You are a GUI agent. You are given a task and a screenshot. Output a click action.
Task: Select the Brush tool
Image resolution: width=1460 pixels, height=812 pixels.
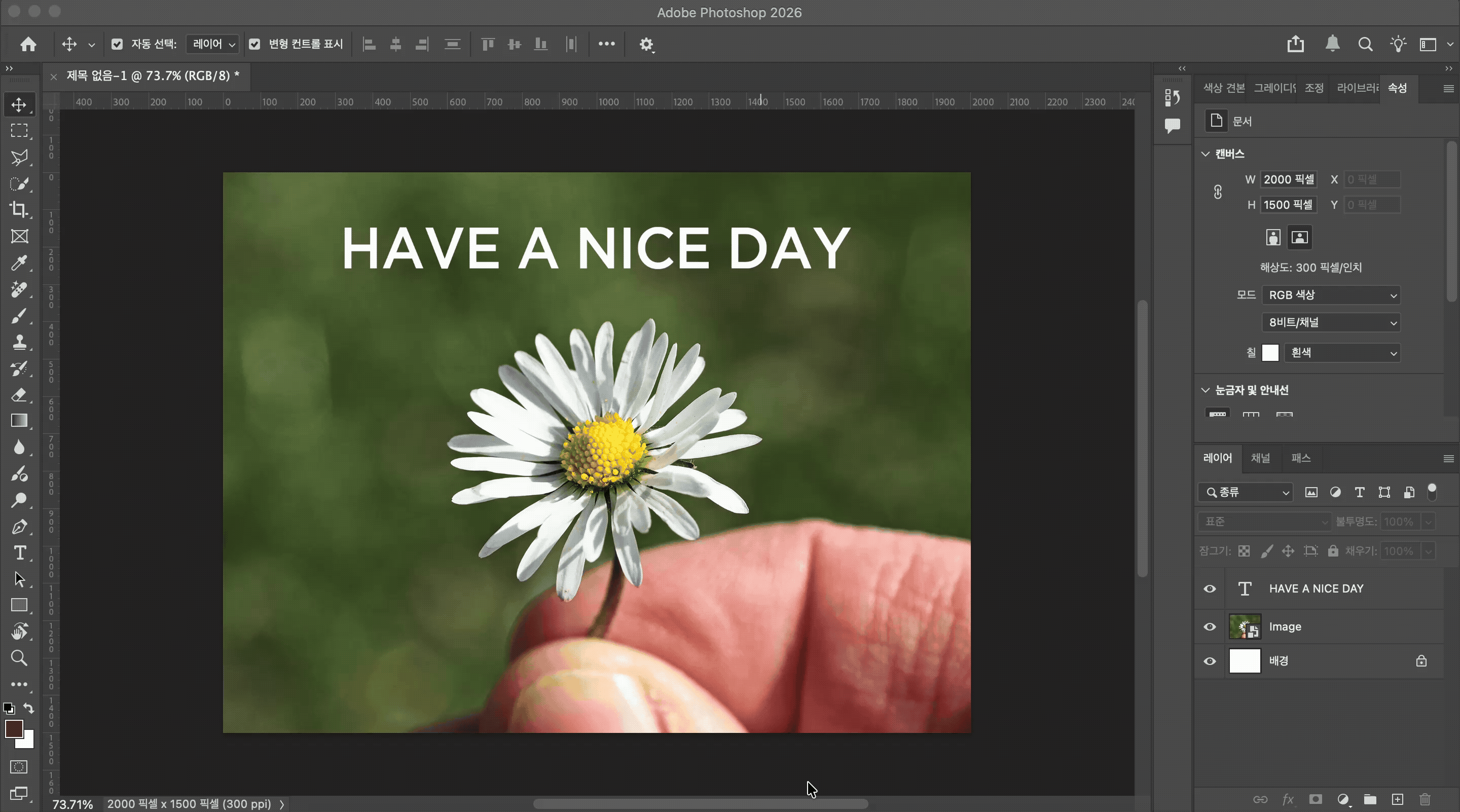point(19,316)
